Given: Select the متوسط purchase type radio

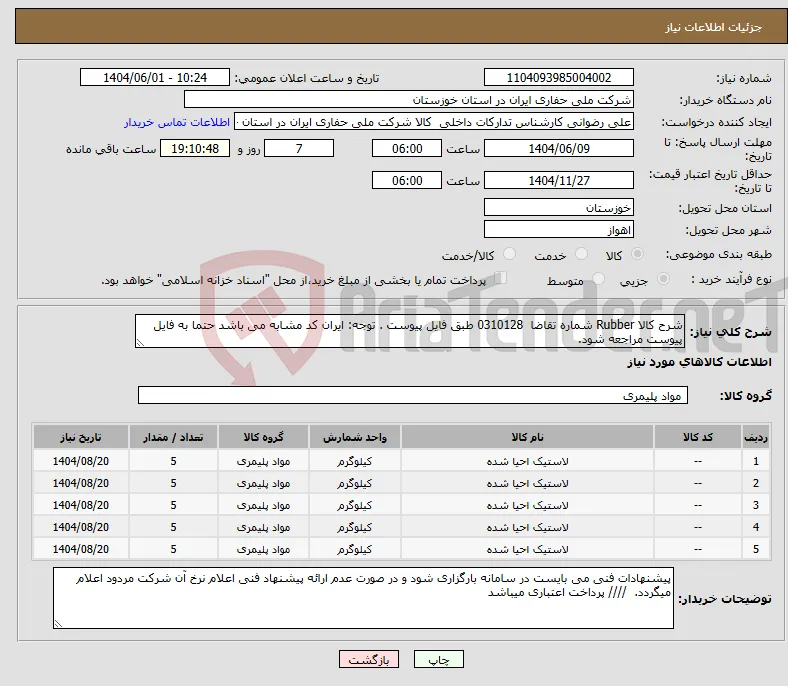Looking at the screenshot, I should coord(598,278).
